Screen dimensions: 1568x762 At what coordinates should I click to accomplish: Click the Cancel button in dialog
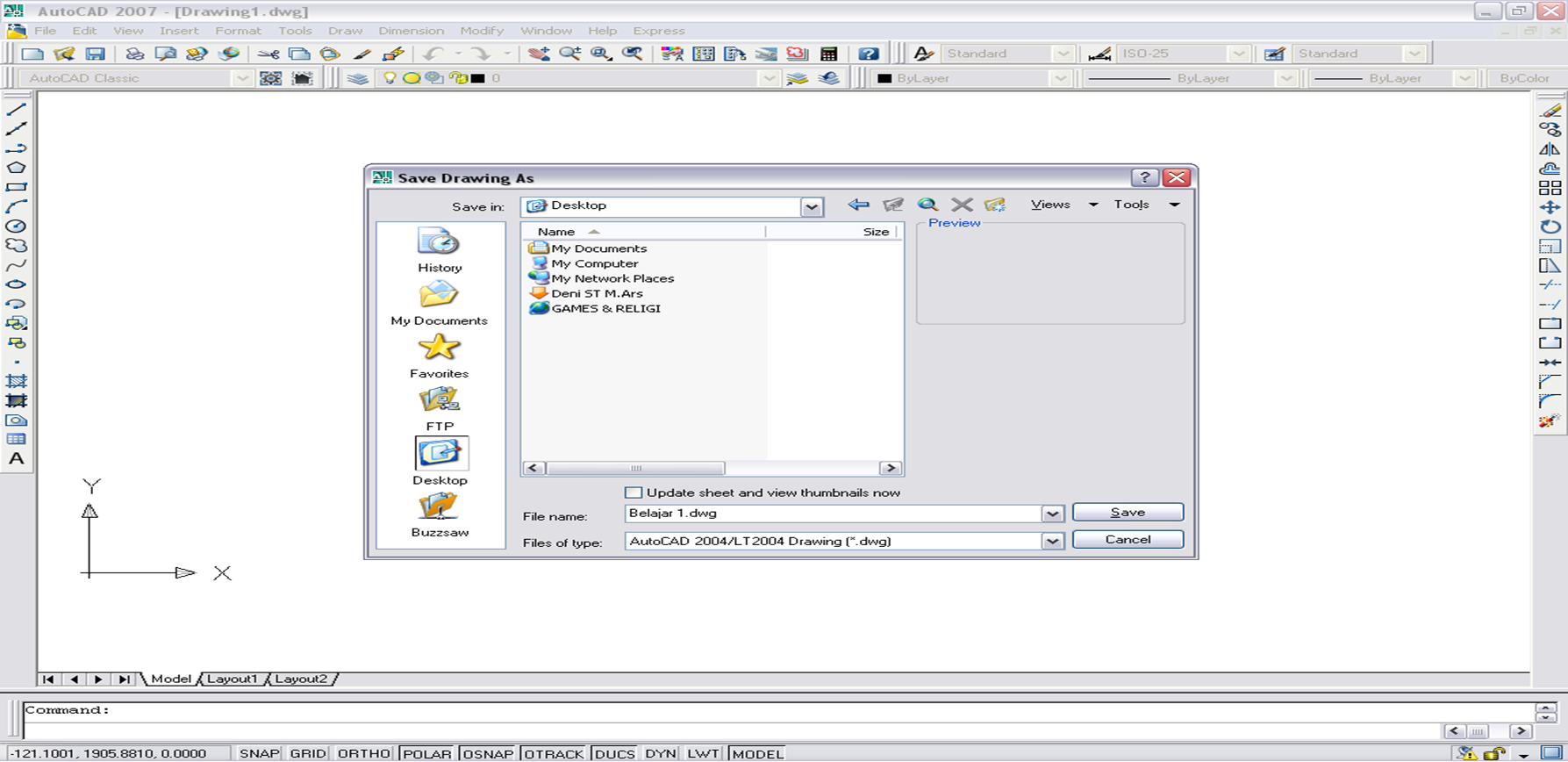click(x=1128, y=539)
